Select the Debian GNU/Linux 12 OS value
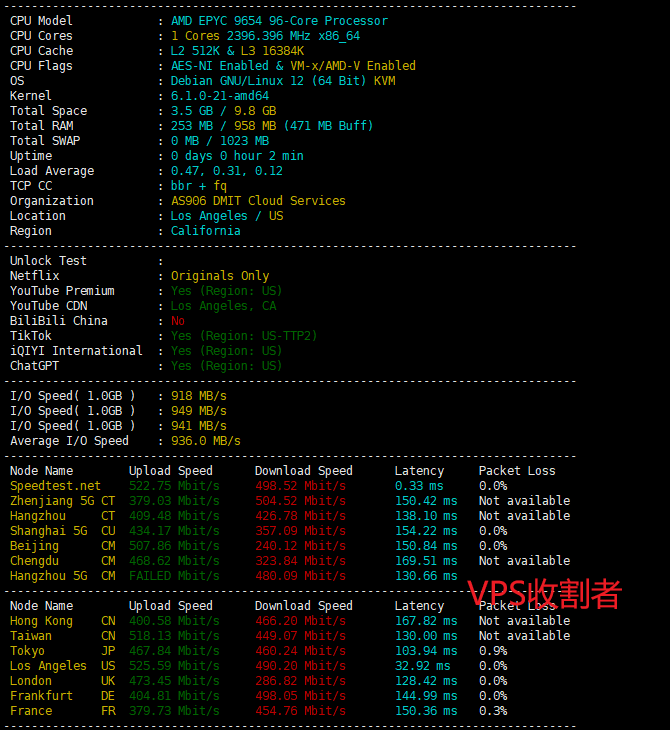This screenshot has height=730, width=670. [283, 81]
